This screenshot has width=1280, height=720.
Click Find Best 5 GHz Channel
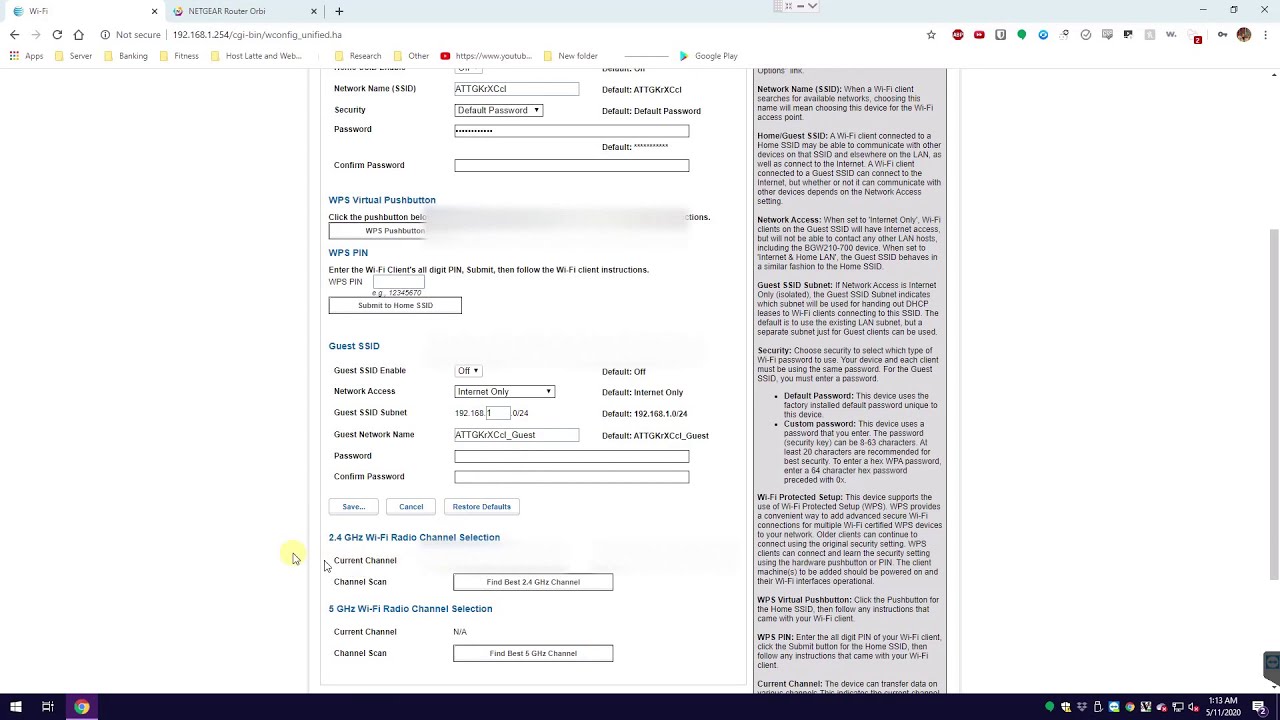pos(533,653)
